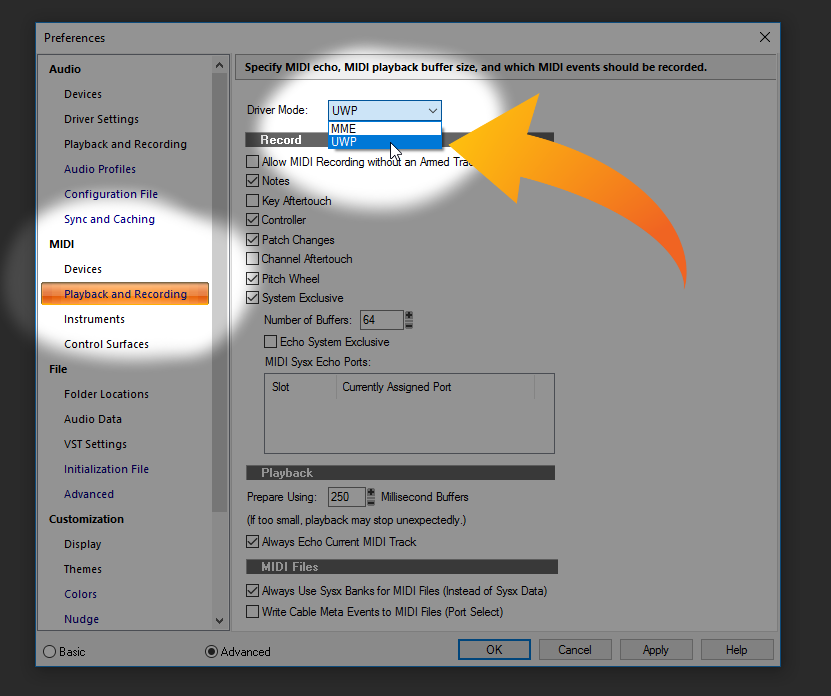The width and height of the screenshot is (831, 696).
Task: Click the Number of Buffers spinner arrows
Action: tap(408, 320)
